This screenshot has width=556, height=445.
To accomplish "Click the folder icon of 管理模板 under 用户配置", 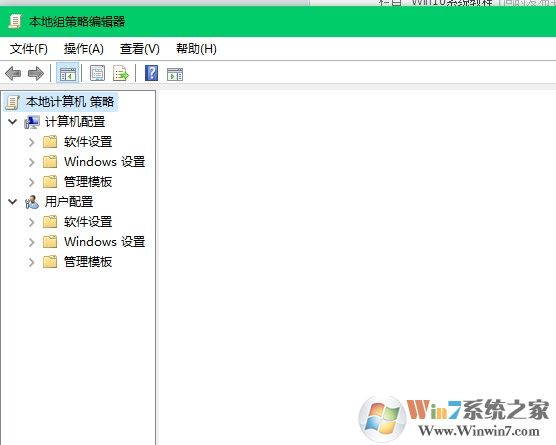I will (50, 262).
